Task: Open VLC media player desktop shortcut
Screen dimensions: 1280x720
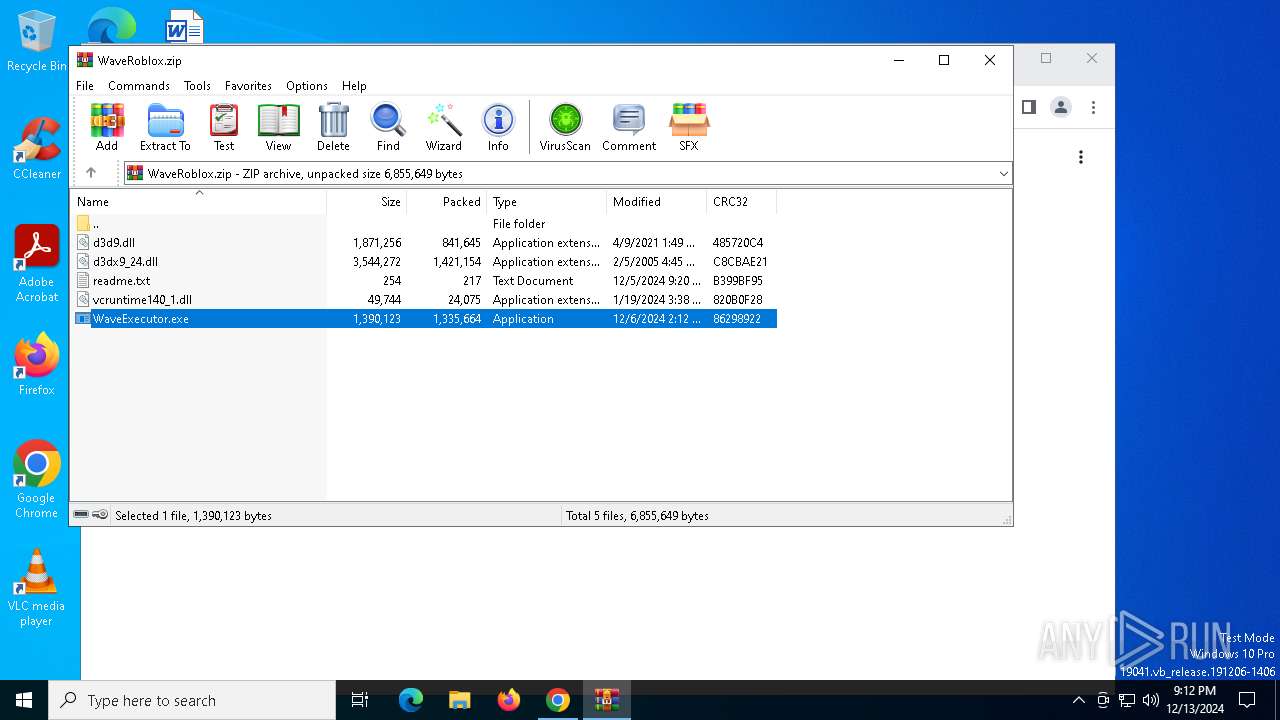Action: pos(37,588)
